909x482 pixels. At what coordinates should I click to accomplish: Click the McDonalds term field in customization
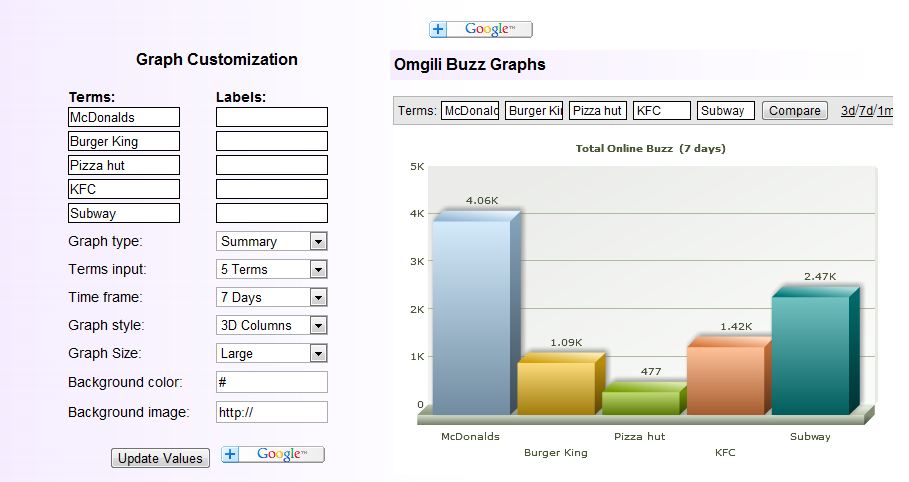[124, 117]
